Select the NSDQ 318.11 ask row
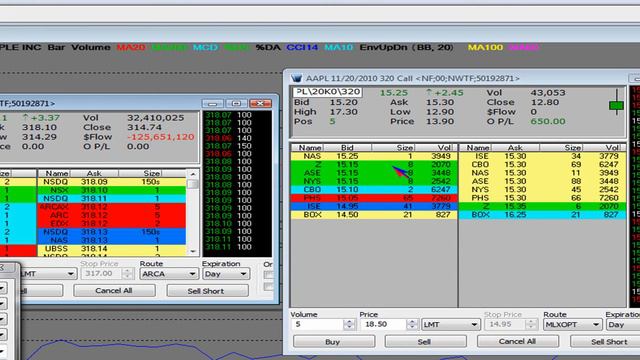 [112, 198]
